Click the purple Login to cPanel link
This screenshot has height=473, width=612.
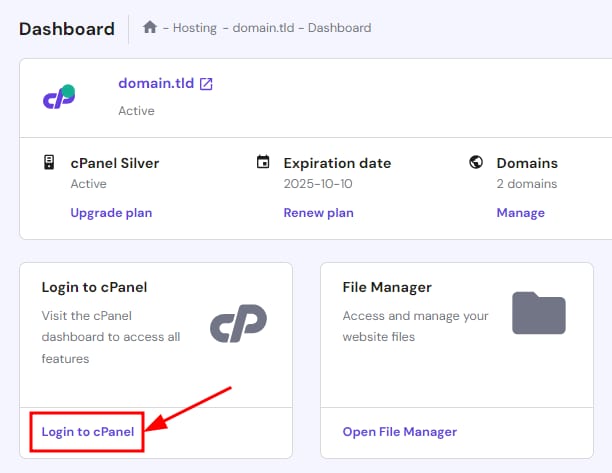pyautogui.click(x=87, y=432)
